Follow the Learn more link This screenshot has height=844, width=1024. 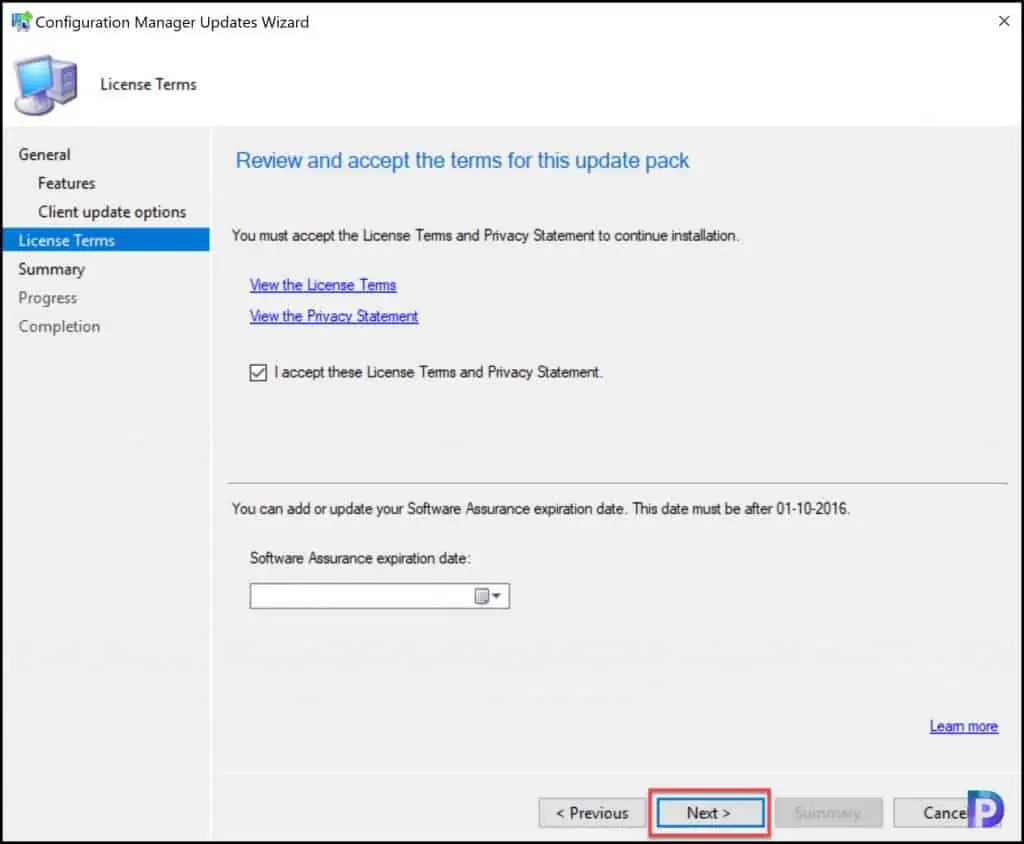[963, 726]
